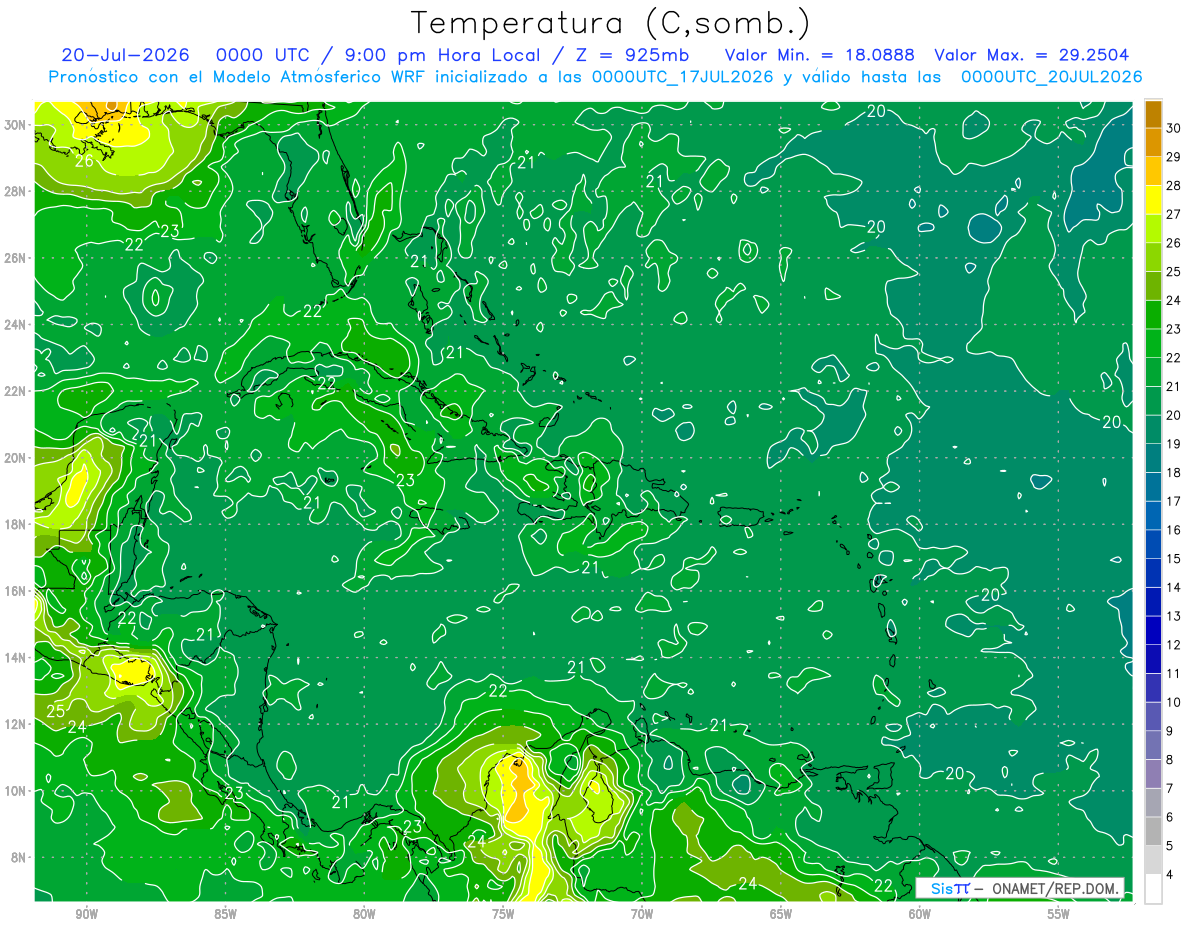Click the 26 contour label over the Gulf coast
1200x927 pixels.
pos(84,160)
